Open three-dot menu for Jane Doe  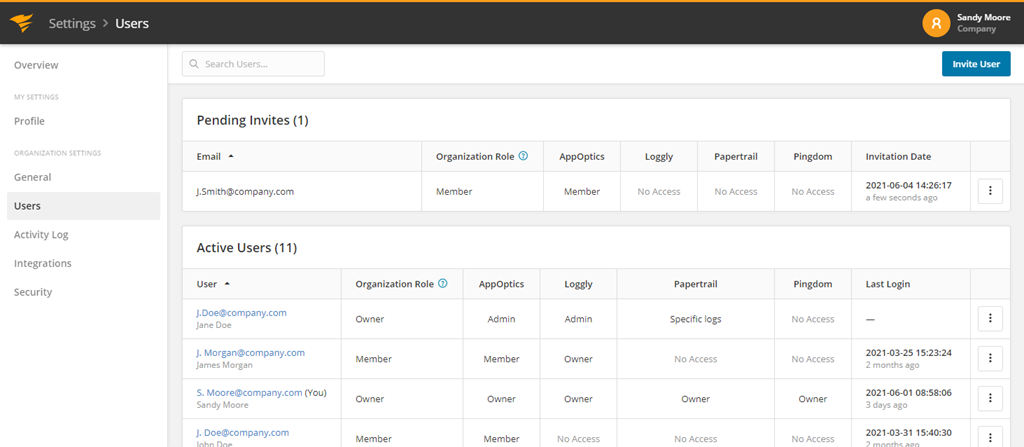pos(989,319)
